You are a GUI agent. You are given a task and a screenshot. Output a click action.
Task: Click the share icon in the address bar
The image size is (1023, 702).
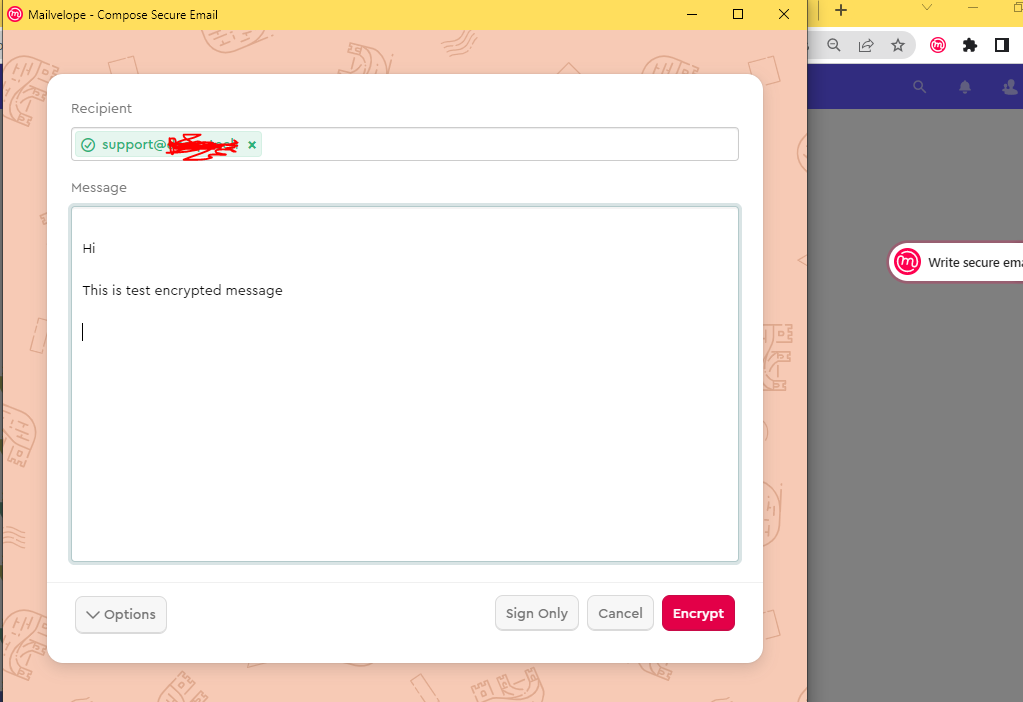pyautogui.click(x=866, y=45)
